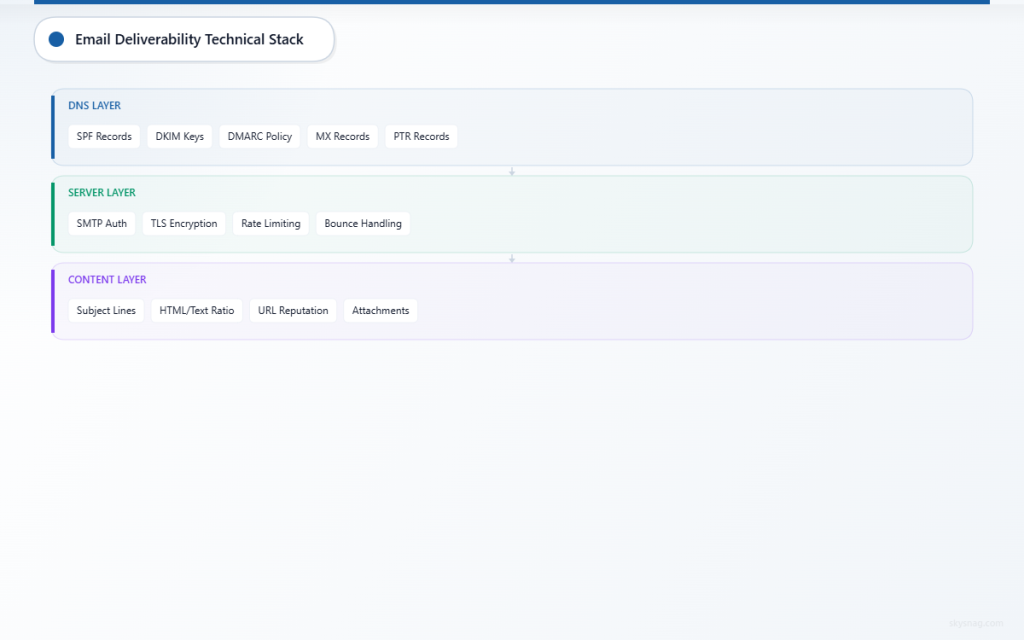Select the SPF Records chip
Image resolution: width=1024 pixels, height=640 pixels.
tap(104, 137)
